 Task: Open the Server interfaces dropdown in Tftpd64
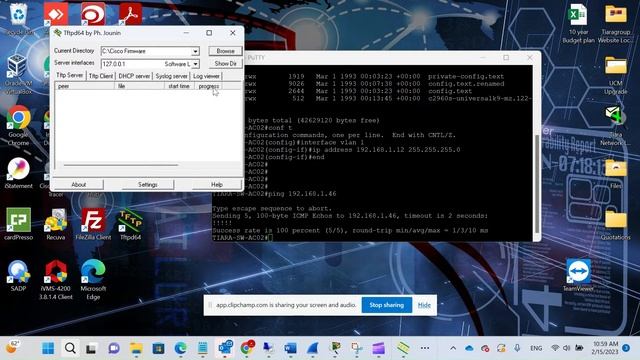click(x=195, y=64)
